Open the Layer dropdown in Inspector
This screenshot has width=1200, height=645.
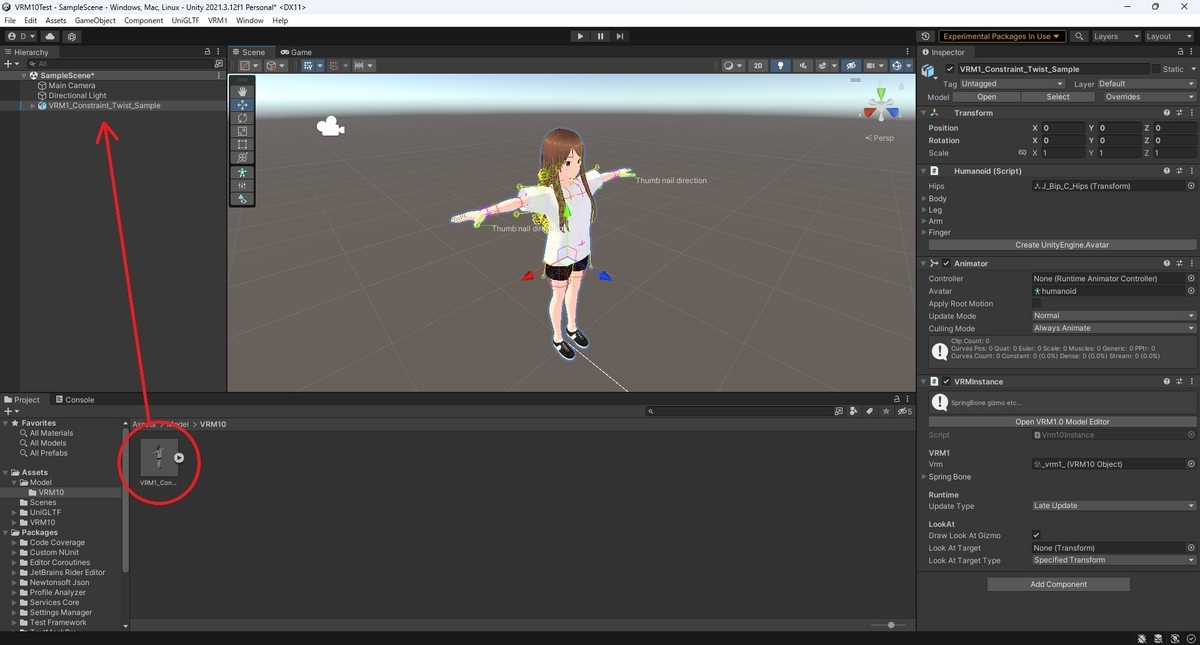click(1146, 84)
